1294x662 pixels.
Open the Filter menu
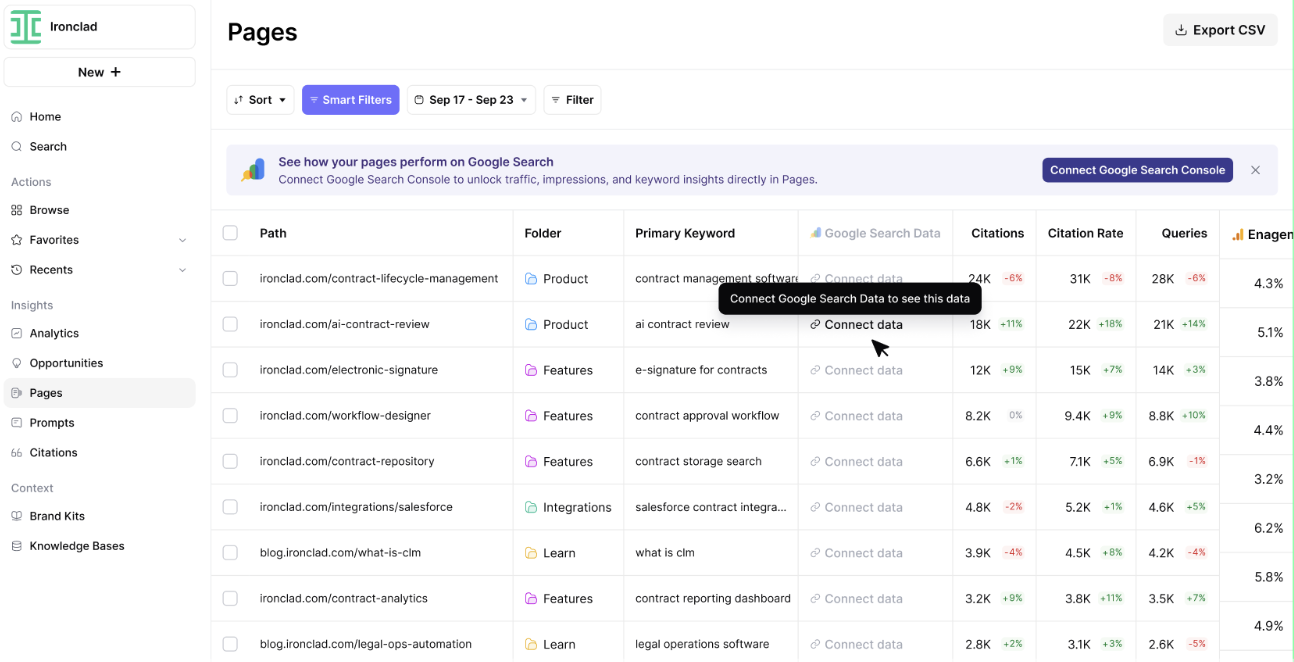572,100
